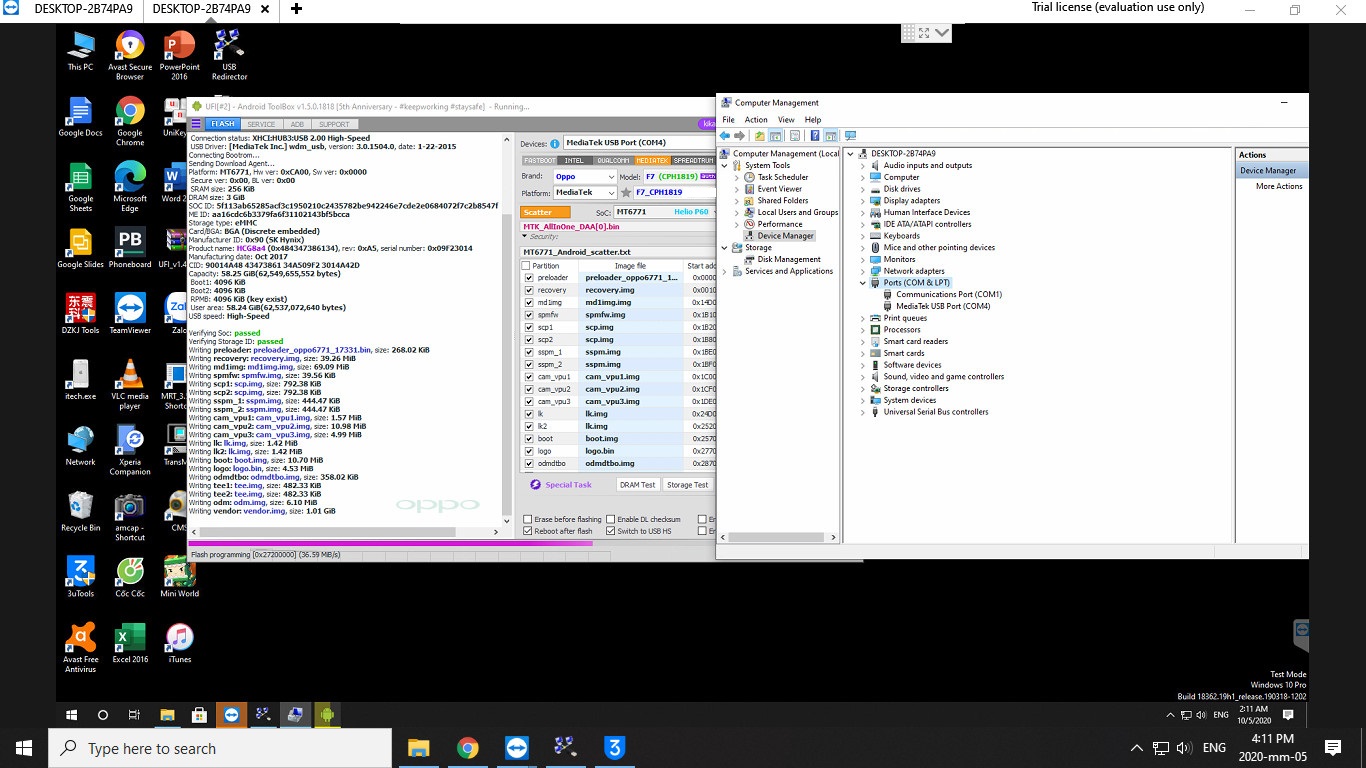The height and width of the screenshot is (768, 1366).
Task: Open the Platform dropdown showing MediaTek
Action: click(x=583, y=192)
